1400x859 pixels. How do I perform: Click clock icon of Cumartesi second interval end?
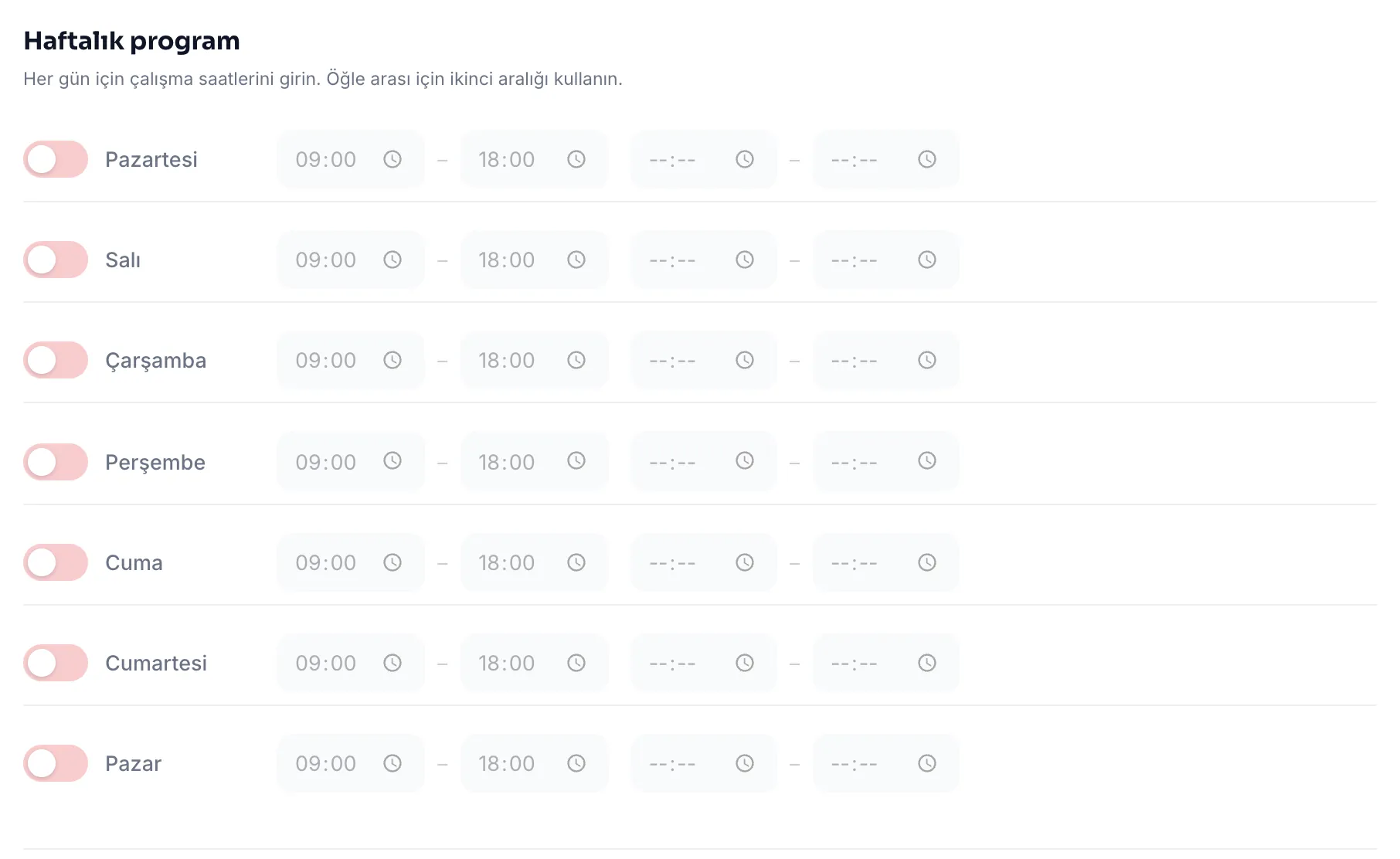tap(927, 663)
